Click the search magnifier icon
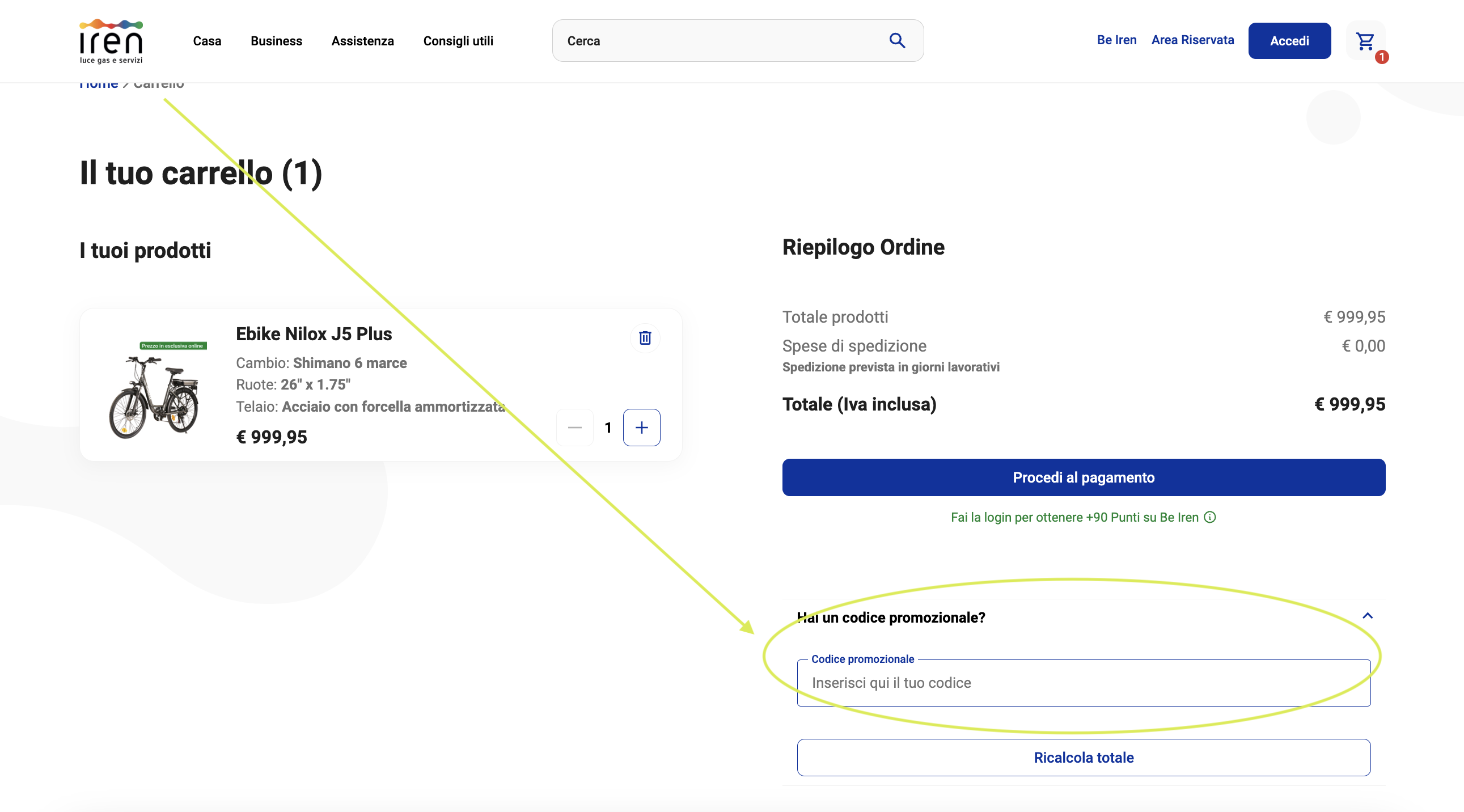The width and height of the screenshot is (1464, 812). click(897, 40)
